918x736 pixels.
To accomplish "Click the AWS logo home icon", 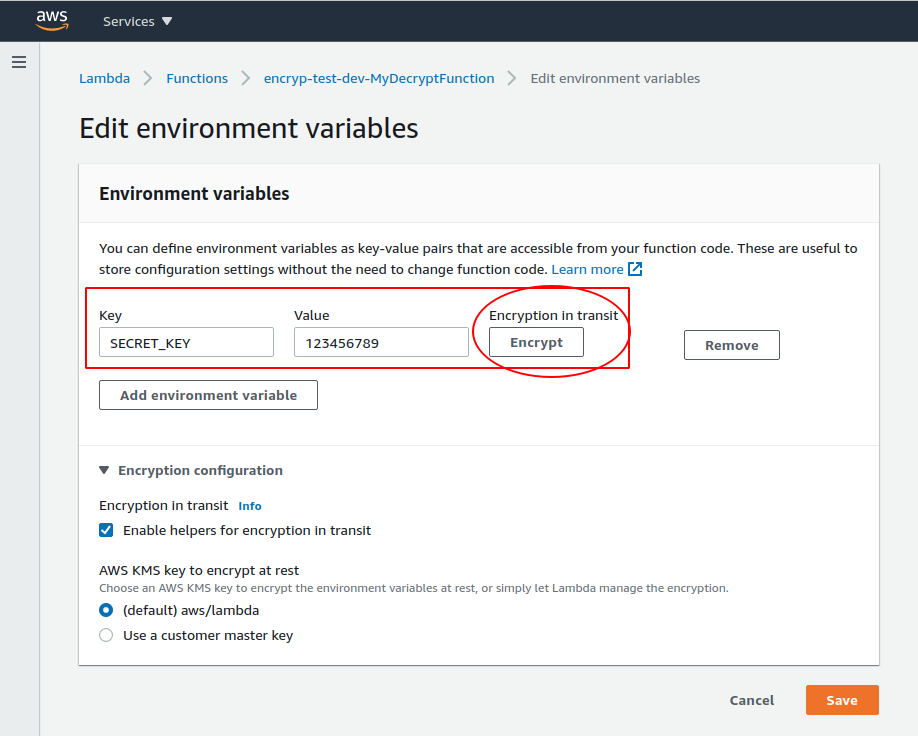I will point(52,20).
